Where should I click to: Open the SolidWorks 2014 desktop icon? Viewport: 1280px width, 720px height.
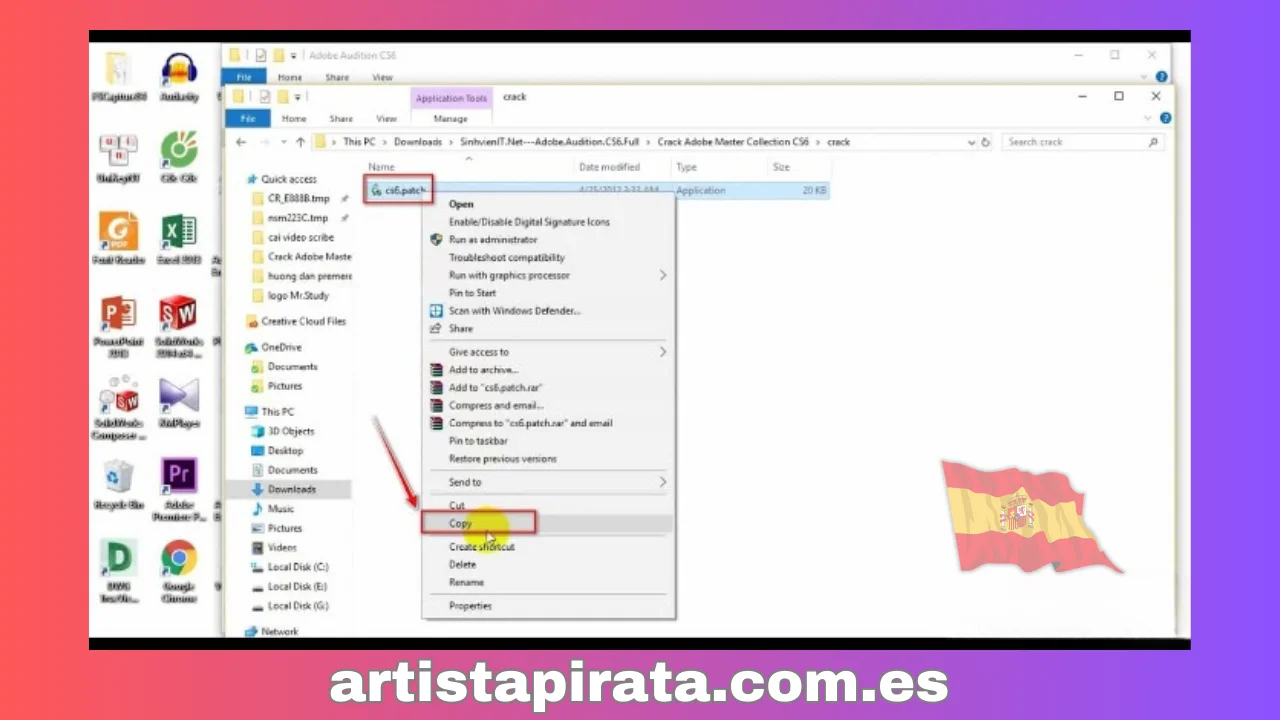(179, 326)
